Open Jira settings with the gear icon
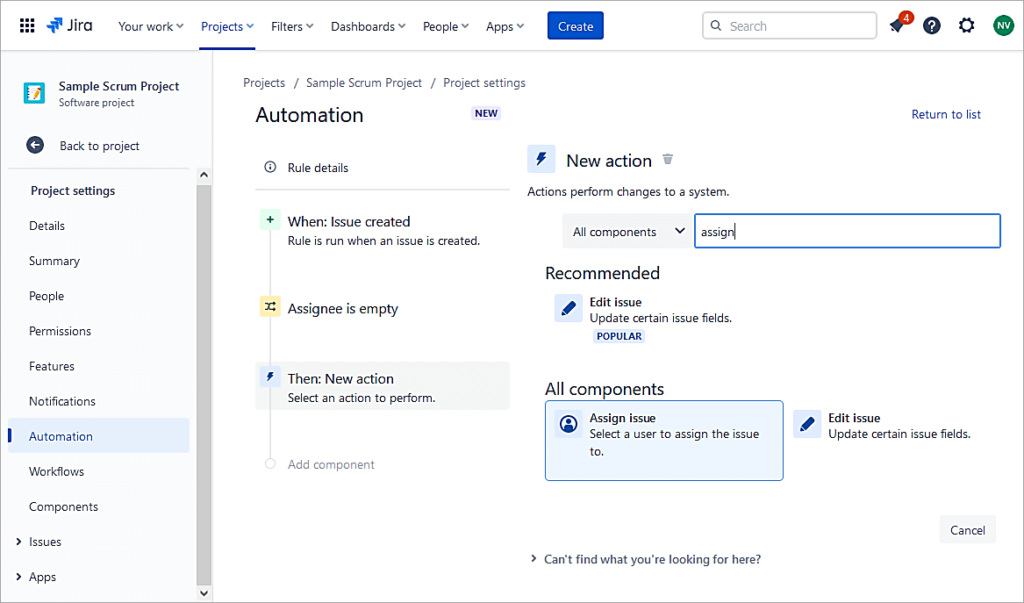The image size is (1024, 603). (966, 25)
